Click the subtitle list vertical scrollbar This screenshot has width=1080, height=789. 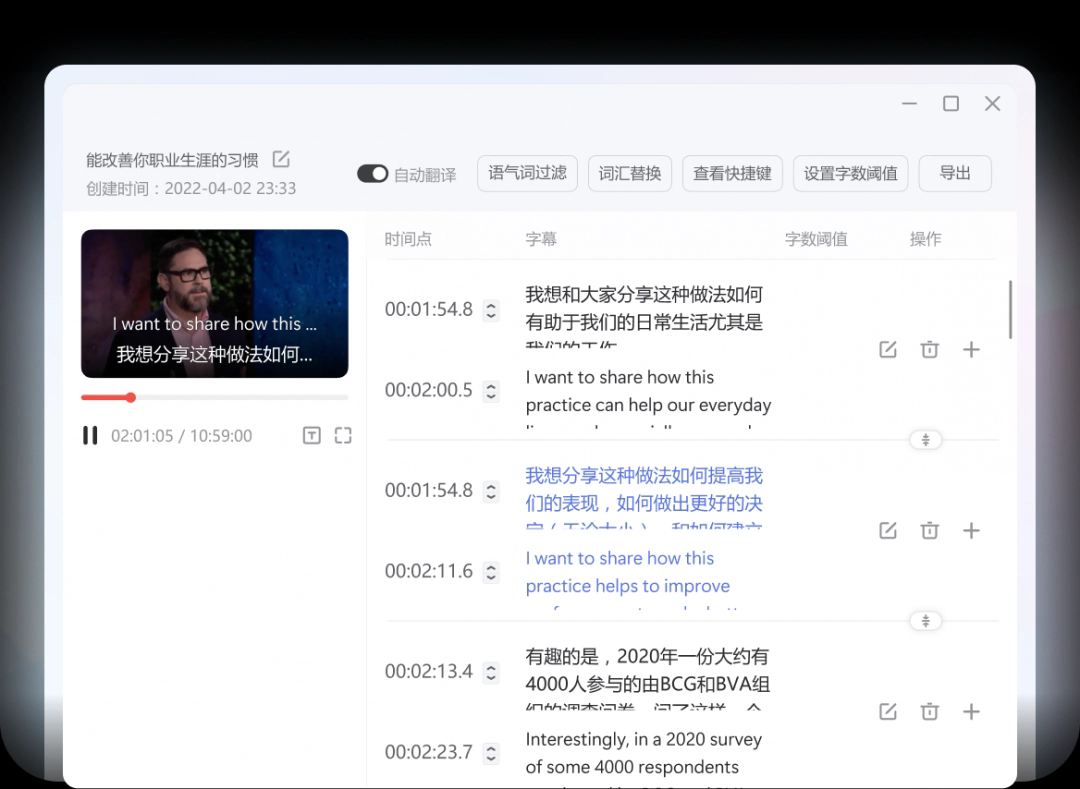pyautogui.click(x=1010, y=309)
